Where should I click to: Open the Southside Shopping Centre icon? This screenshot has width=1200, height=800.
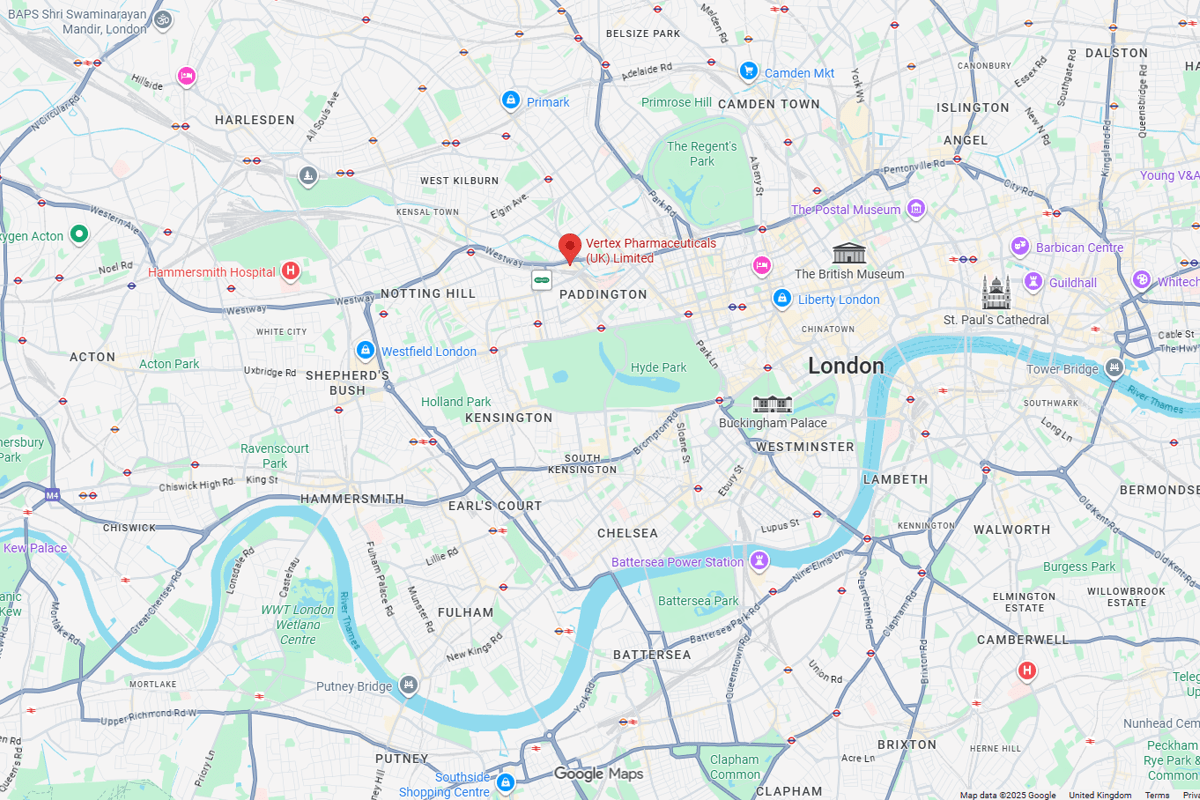(506, 782)
